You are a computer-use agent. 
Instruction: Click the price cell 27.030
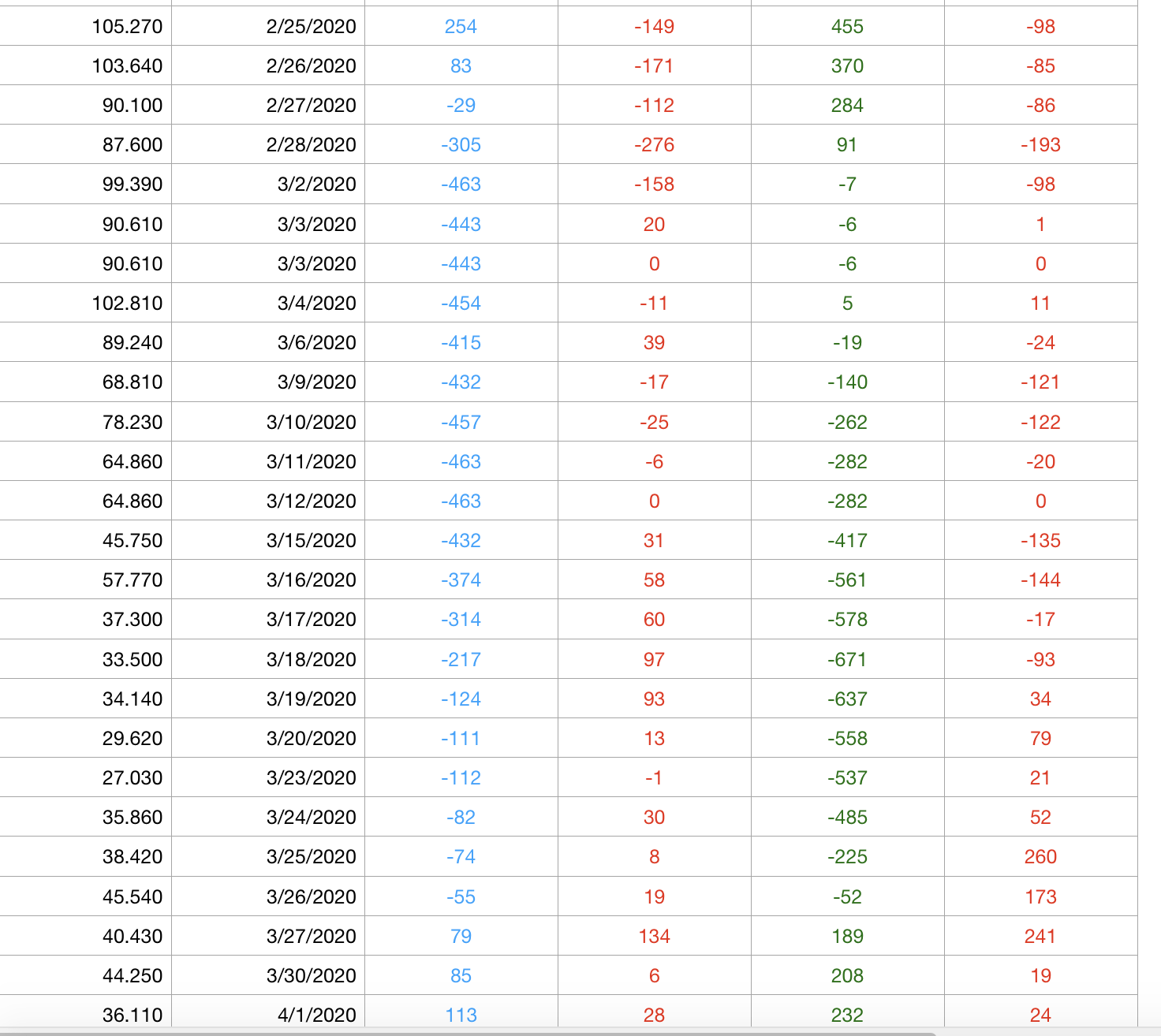pos(85,777)
